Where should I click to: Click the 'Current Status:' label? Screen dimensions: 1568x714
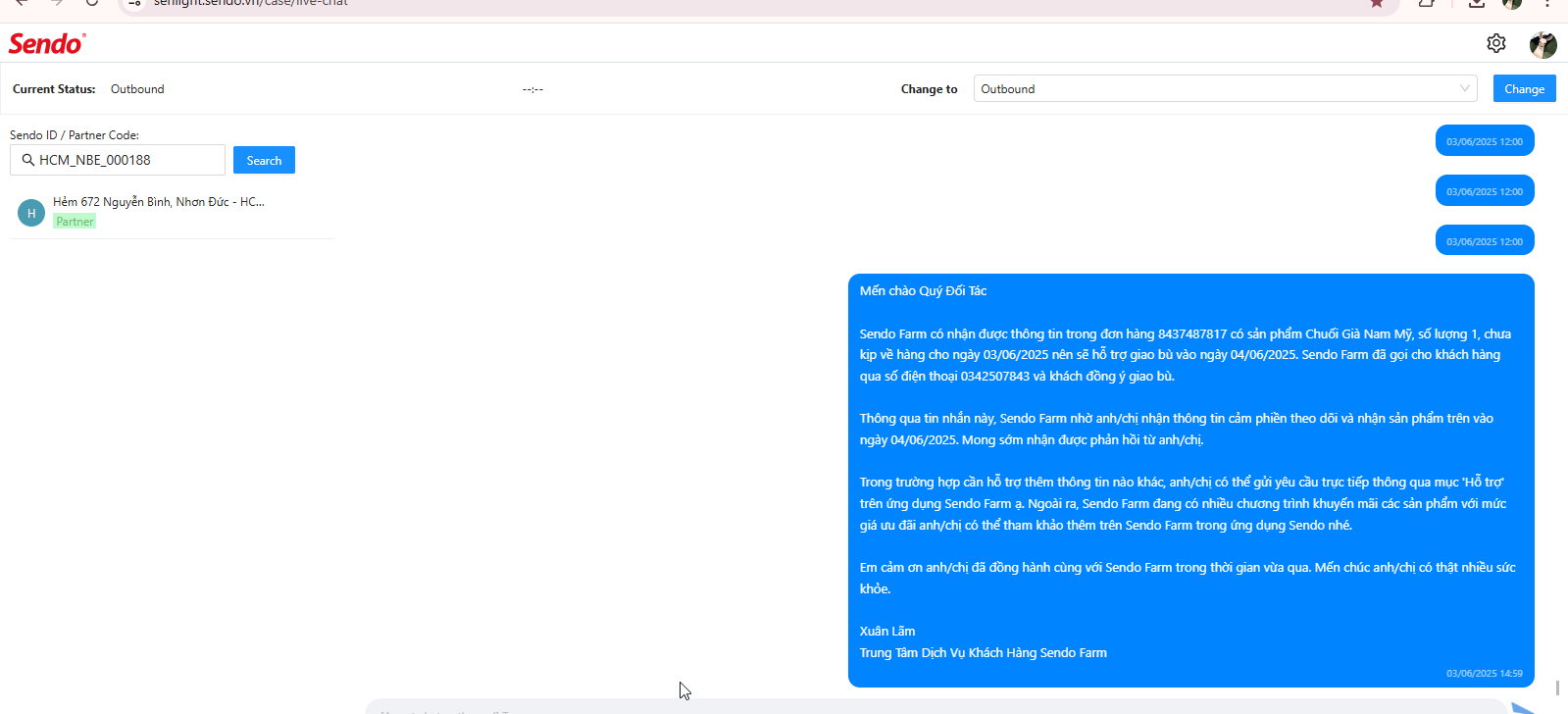pyautogui.click(x=54, y=89)
